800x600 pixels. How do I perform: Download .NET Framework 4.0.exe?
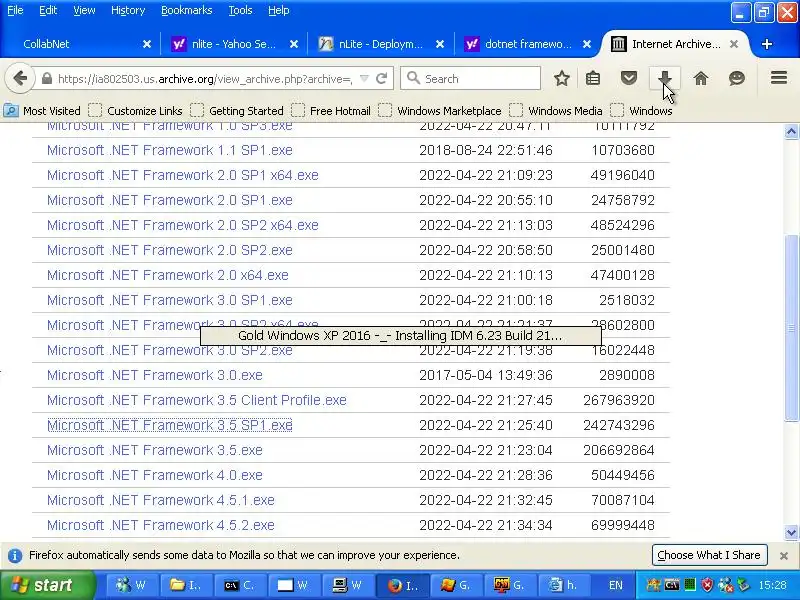[155, 475]
